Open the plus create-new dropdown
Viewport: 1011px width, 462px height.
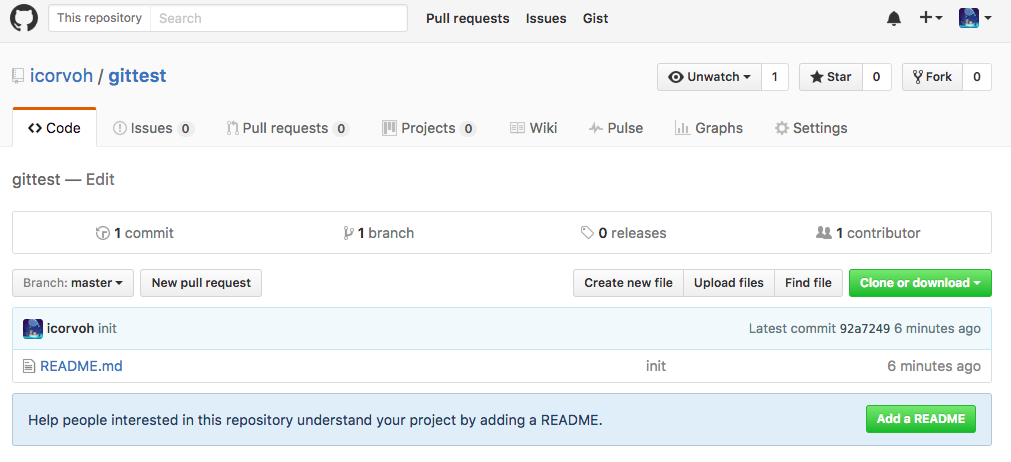930,18
